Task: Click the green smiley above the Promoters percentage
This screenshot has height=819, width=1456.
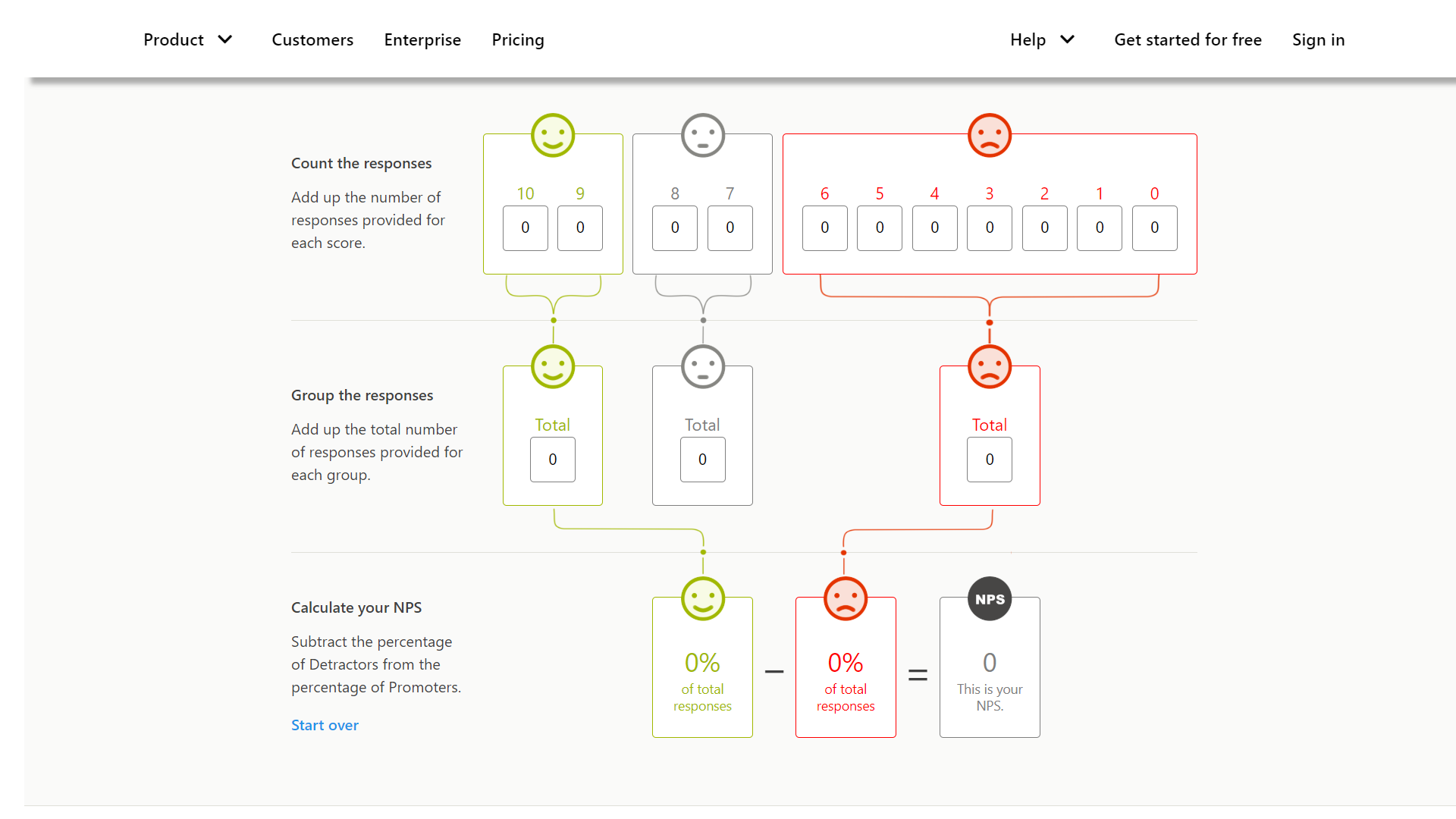Action: [703, 599]
